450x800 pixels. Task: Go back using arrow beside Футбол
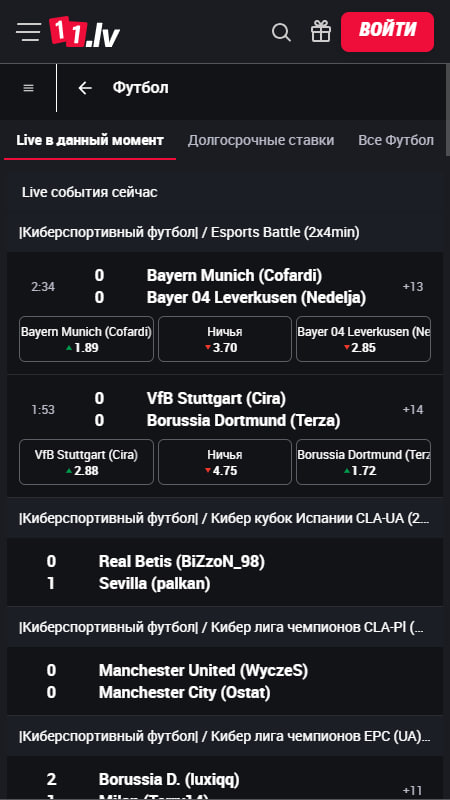85,88
